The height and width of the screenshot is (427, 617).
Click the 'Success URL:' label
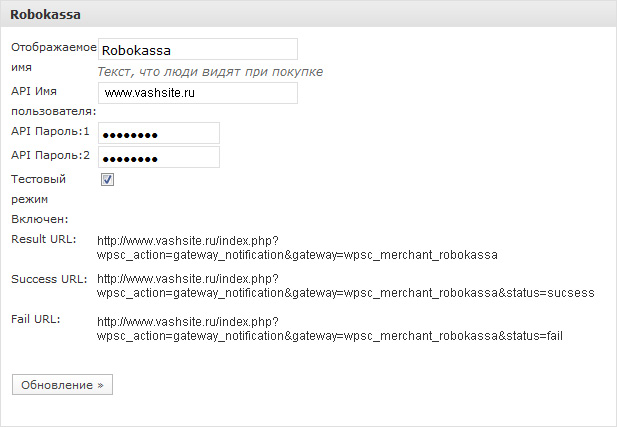tap(47, 278)
